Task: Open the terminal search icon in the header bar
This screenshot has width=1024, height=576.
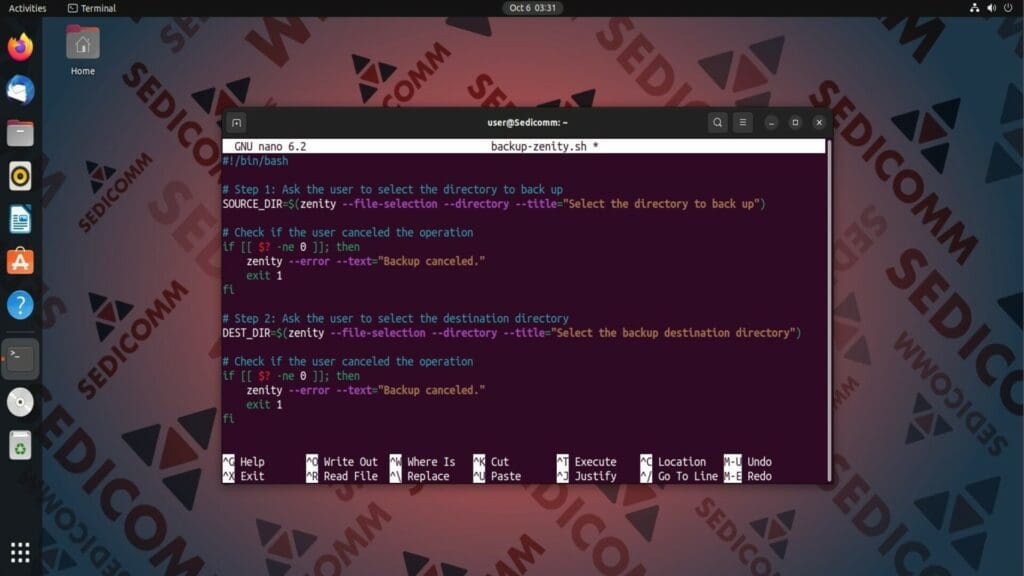Action: (x=717, y=122)
